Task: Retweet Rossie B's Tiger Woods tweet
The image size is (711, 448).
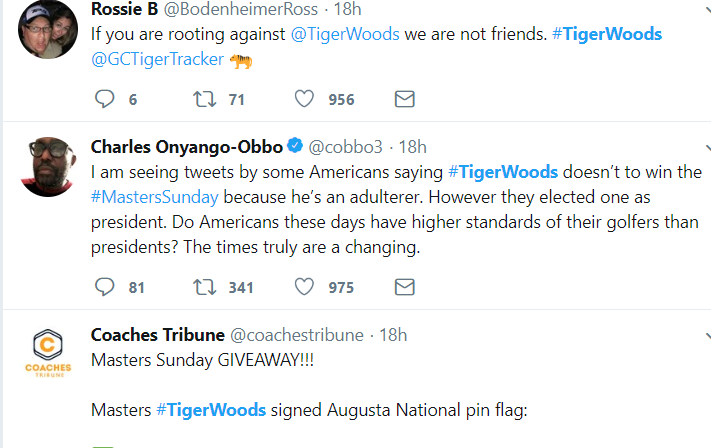Action: click(x=204, y=99)
